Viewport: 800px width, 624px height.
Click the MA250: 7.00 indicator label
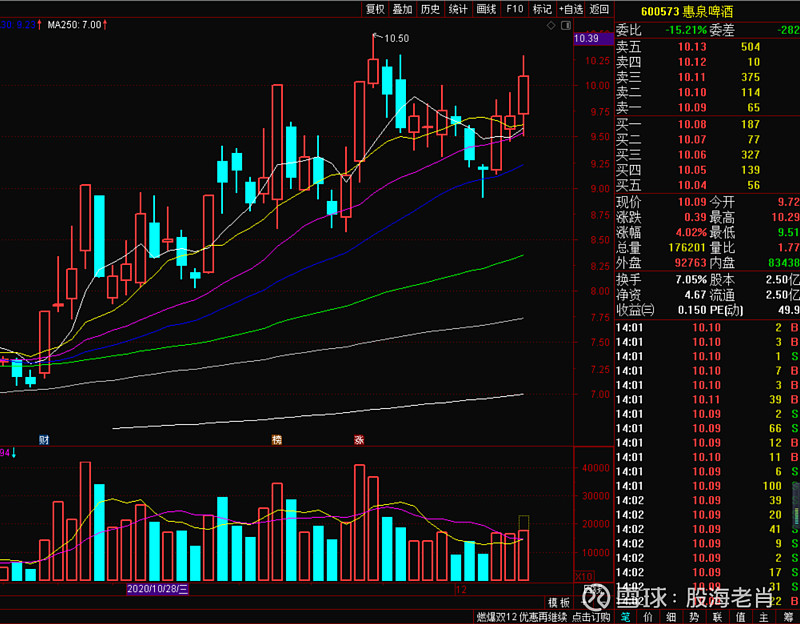click(74, 24)
